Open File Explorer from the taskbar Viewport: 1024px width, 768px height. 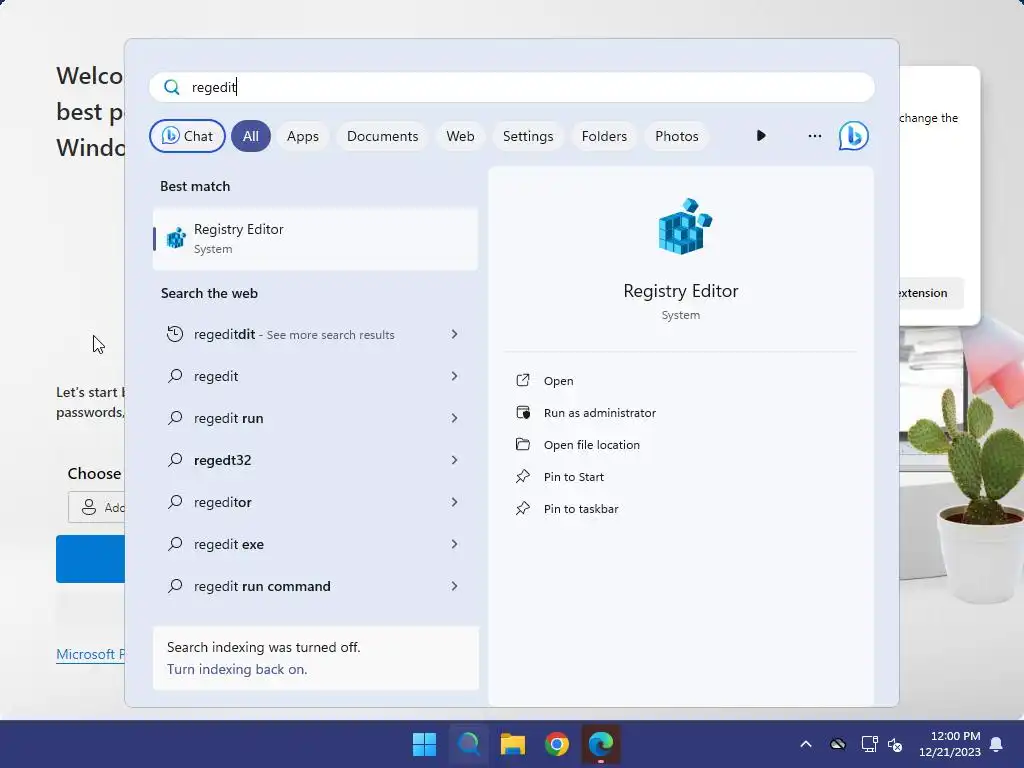pyautogui.click(x=513, y=744)
